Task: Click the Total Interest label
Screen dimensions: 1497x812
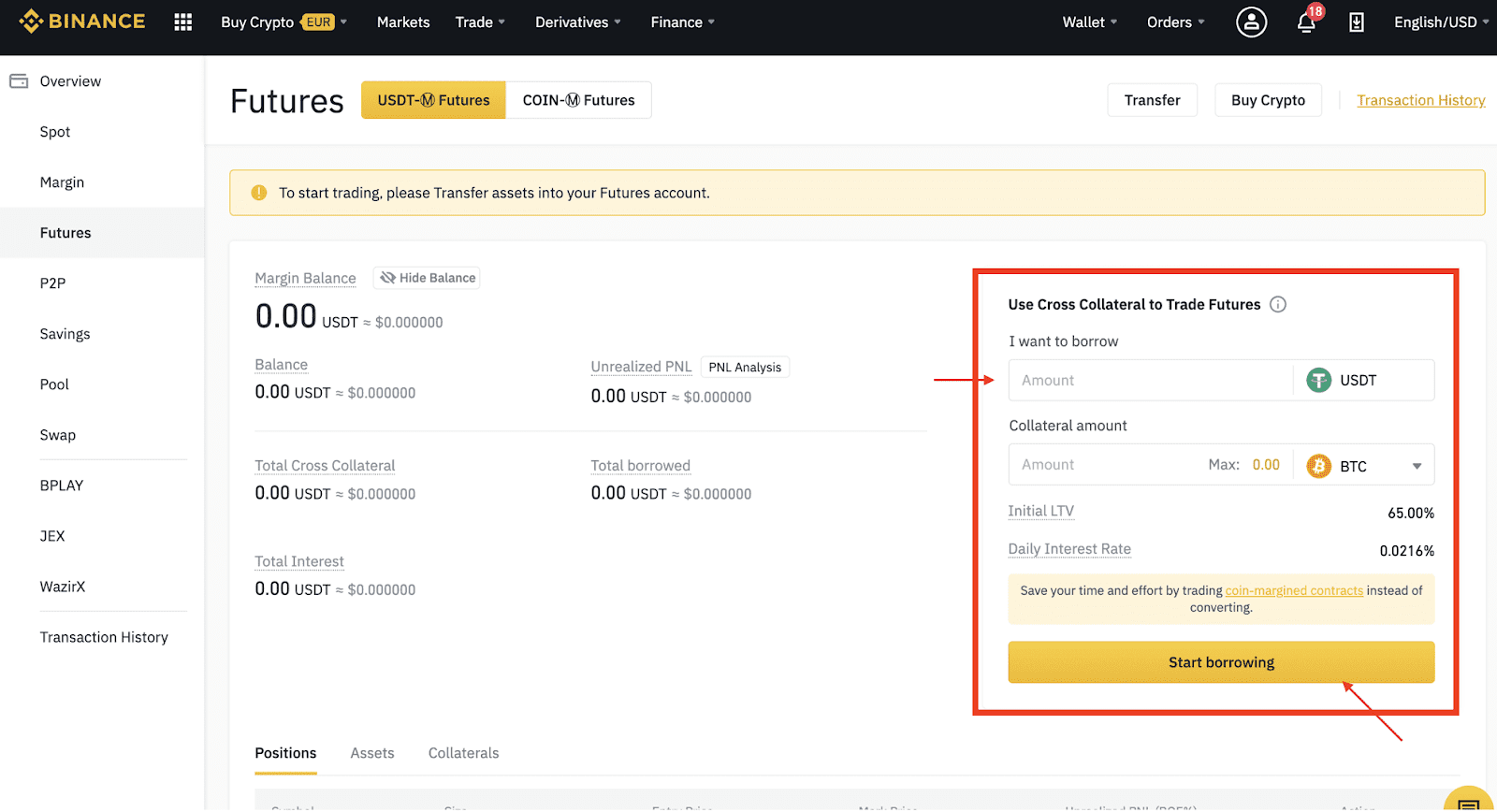Action: tap(299, 561)
